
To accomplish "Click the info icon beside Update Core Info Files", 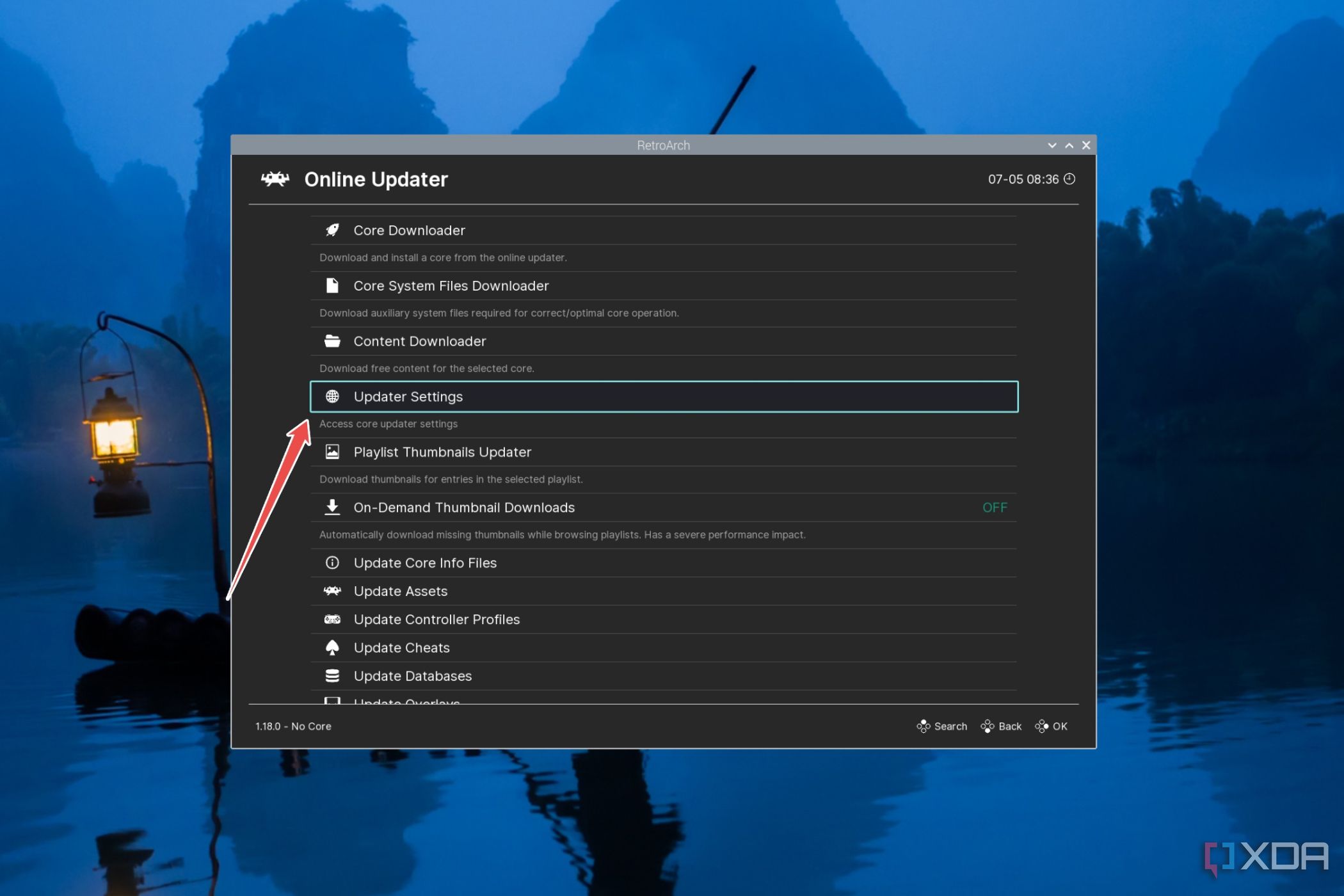I will [x=332, y=563].
